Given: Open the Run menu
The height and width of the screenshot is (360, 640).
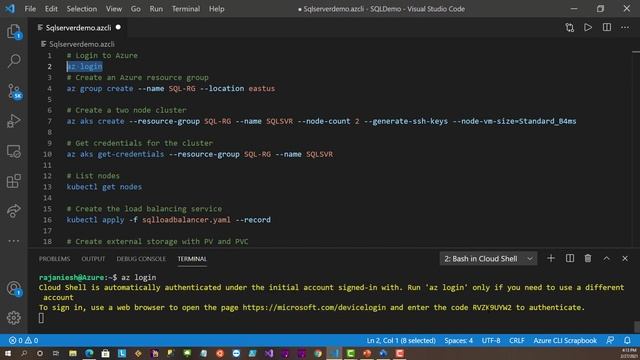Looking at the screenshot, I should click(156, 9).
